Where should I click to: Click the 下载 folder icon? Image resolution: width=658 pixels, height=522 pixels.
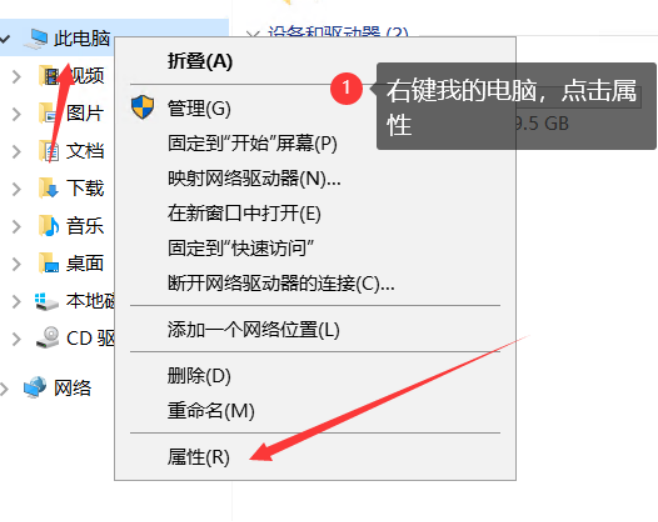point(49,188)
